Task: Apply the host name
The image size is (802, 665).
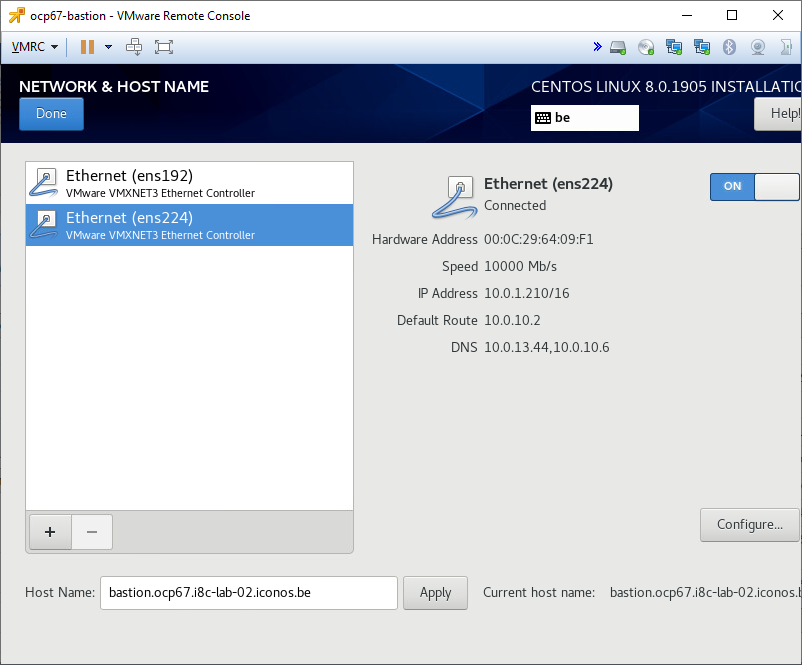Action: click(x=435, y=593)
